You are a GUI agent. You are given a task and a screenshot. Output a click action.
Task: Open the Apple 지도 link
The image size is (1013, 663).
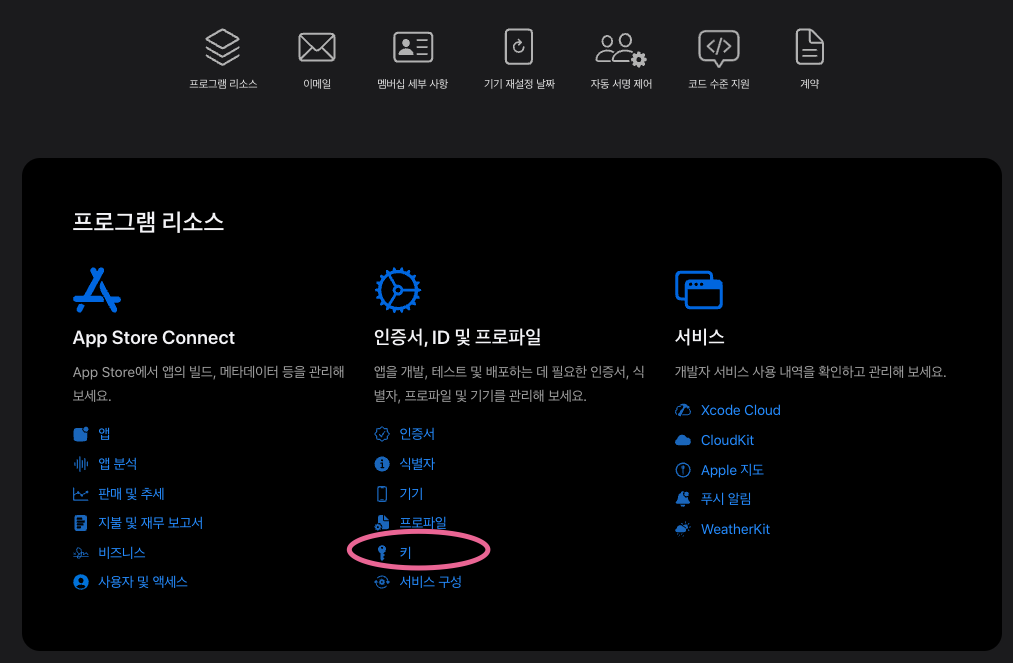pos(732,470)
